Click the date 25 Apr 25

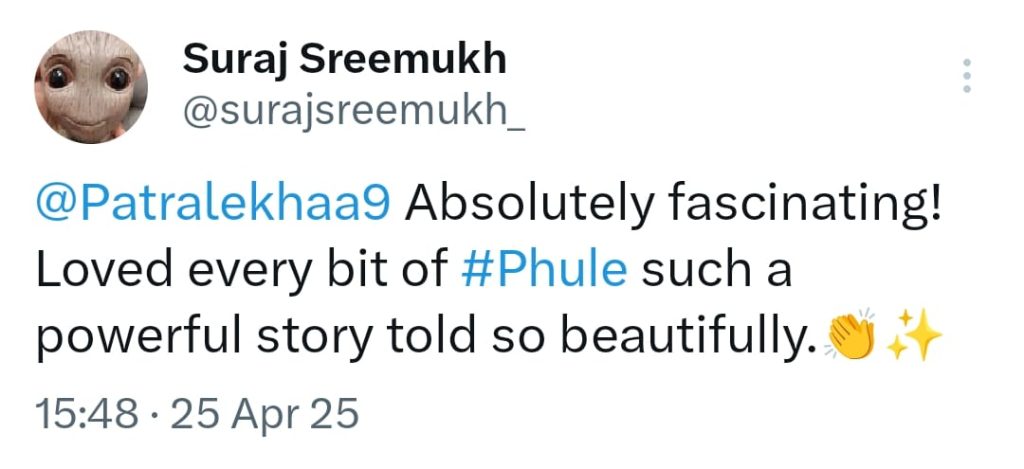264,413
